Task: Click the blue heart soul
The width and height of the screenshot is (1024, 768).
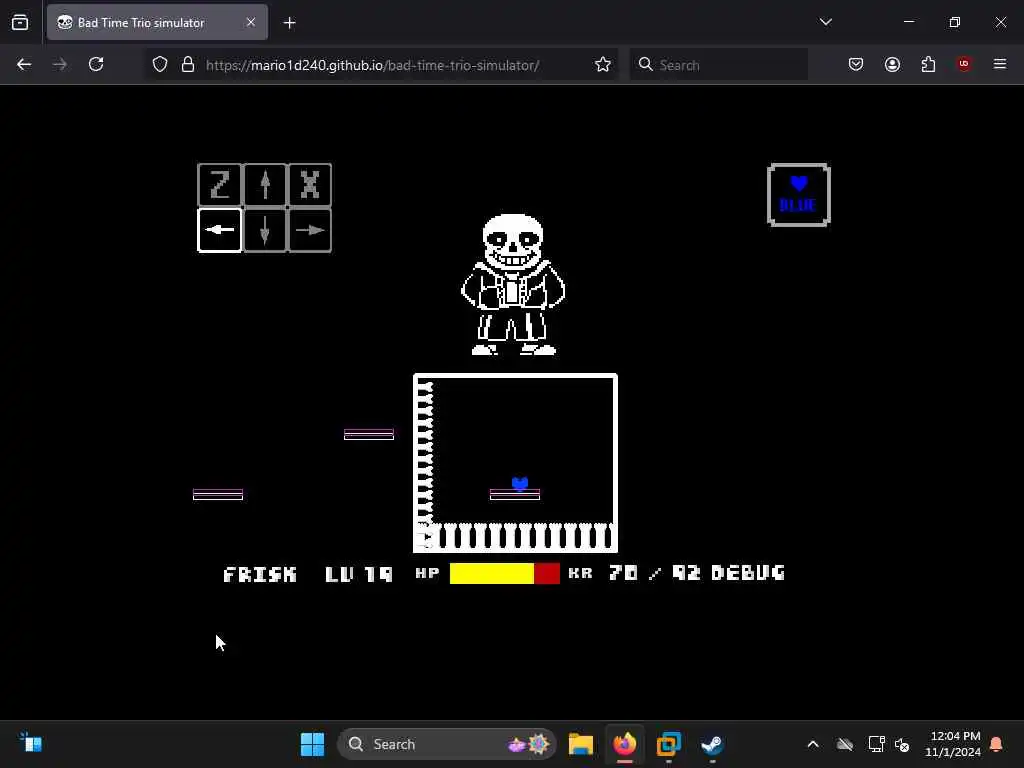Action: tap(520, 483)
